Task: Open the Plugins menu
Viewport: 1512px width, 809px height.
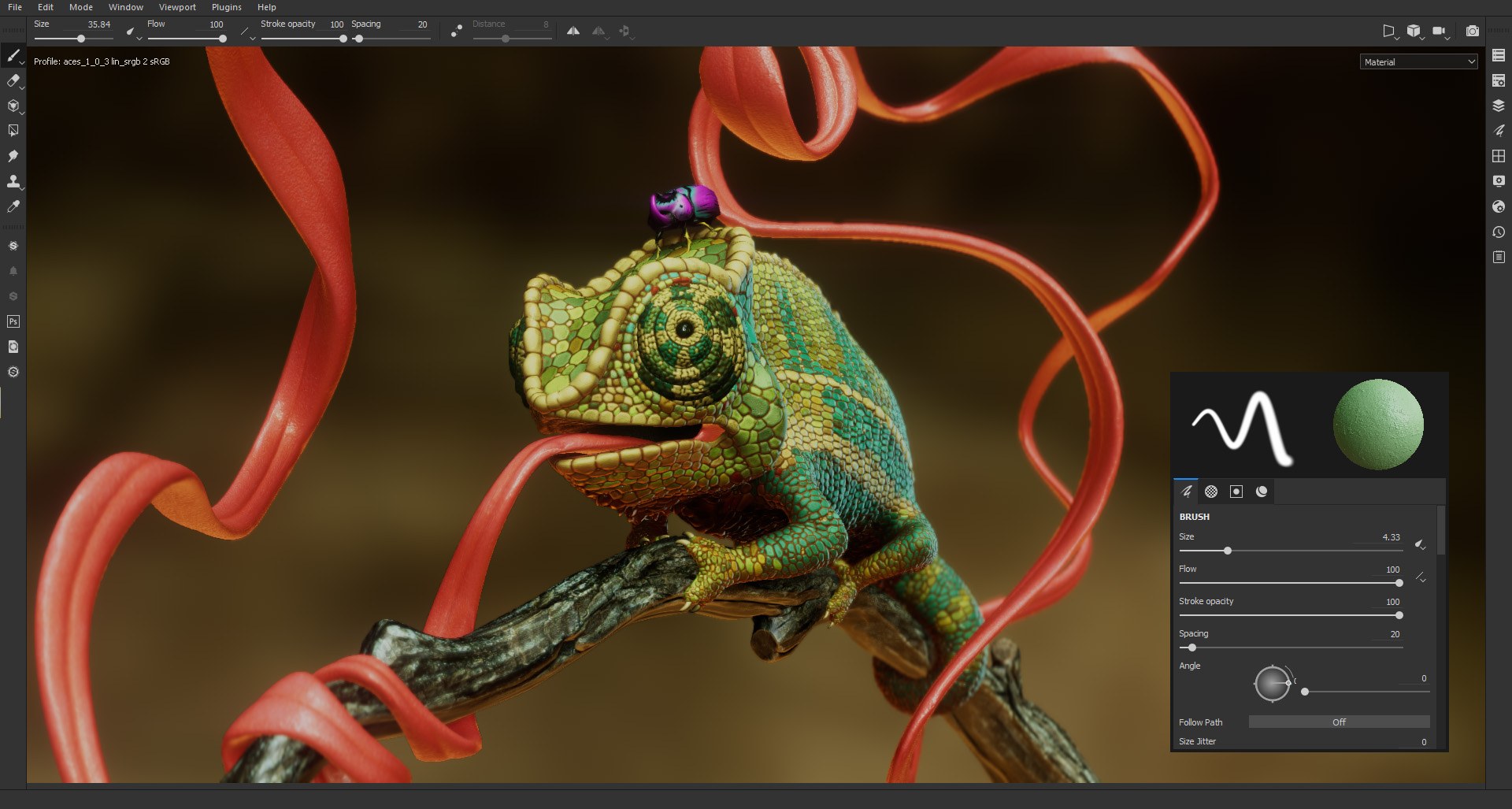Action: (x=227, y=7)
